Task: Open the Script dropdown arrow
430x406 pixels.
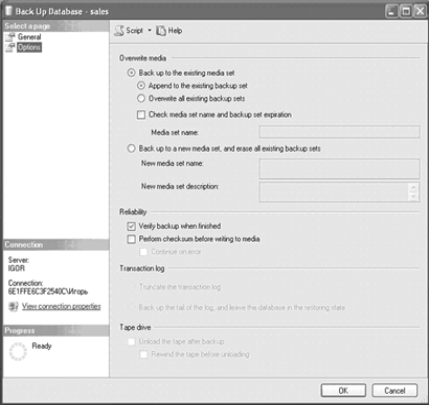Action: (150, 31)
